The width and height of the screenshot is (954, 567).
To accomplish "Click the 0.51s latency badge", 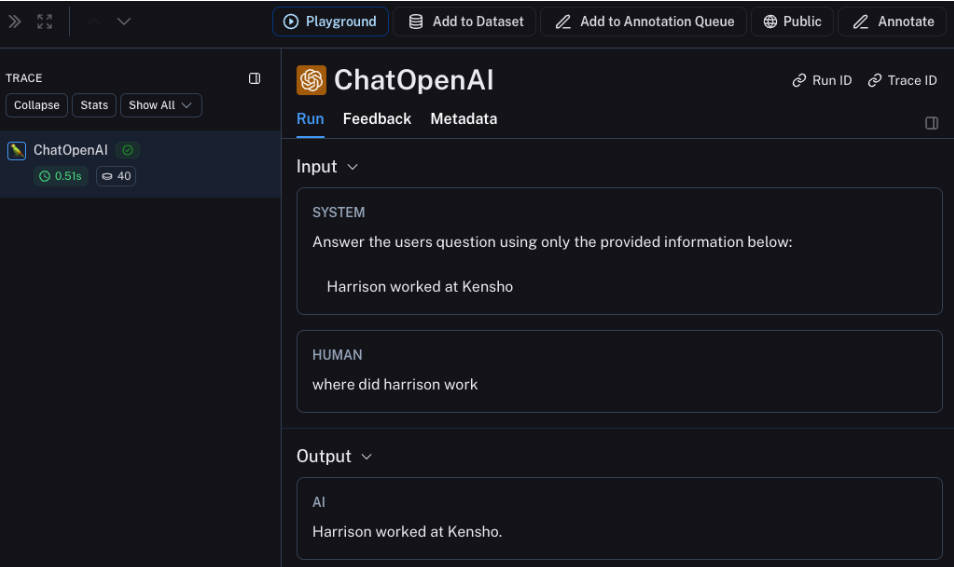I will tap(61, 176).
